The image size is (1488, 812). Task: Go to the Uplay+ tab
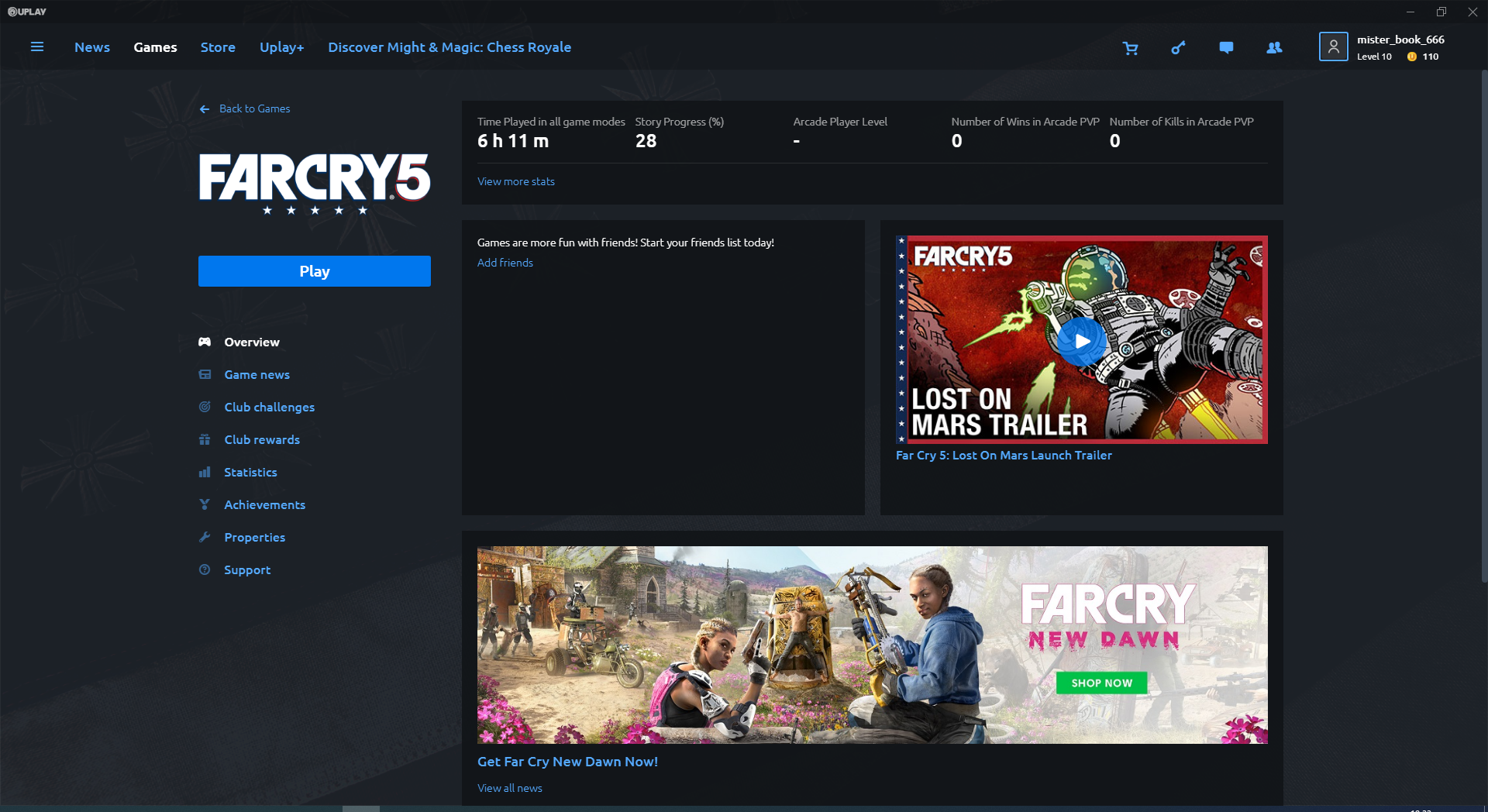281,47
